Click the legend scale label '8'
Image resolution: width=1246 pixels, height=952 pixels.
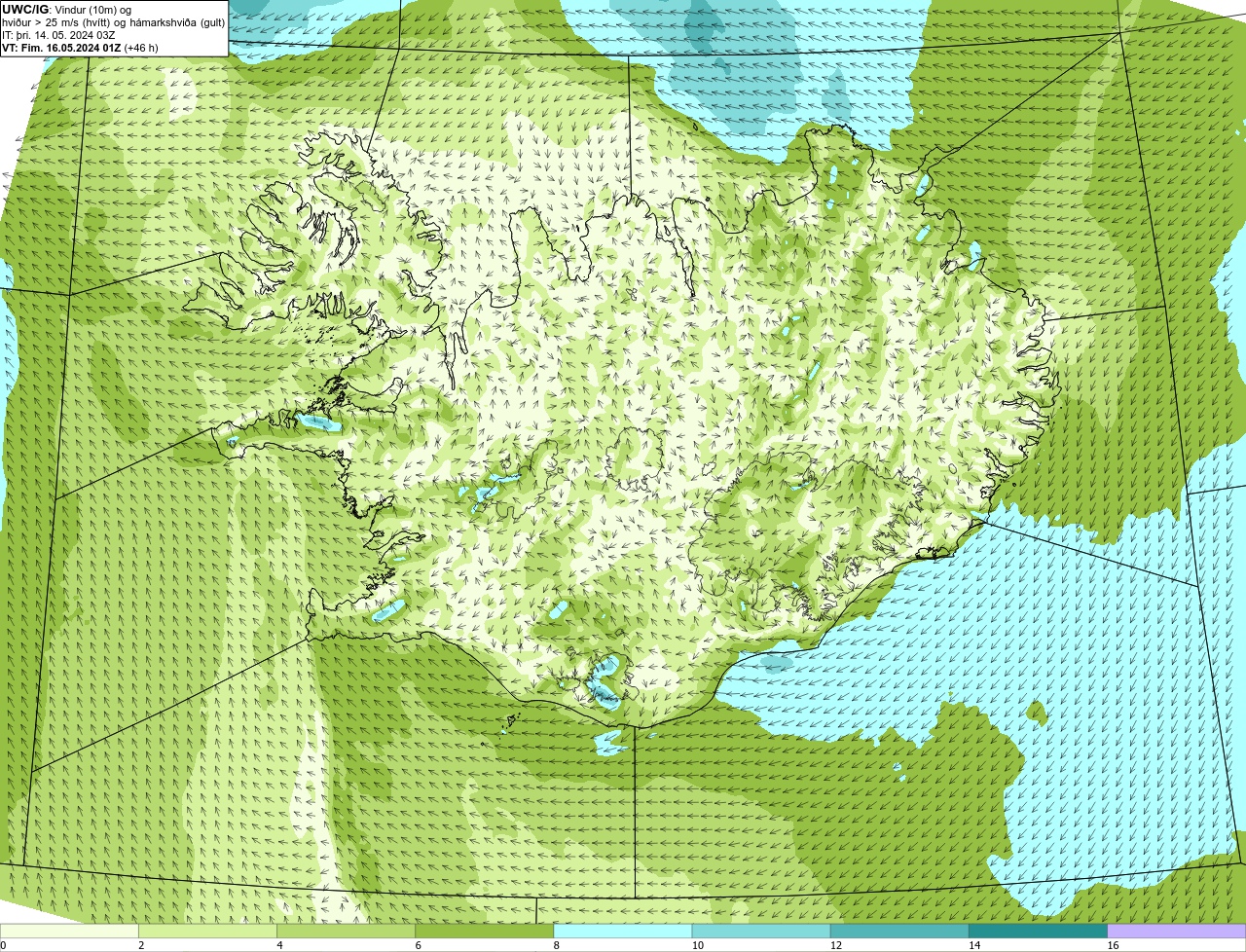(x=556, y=945)
